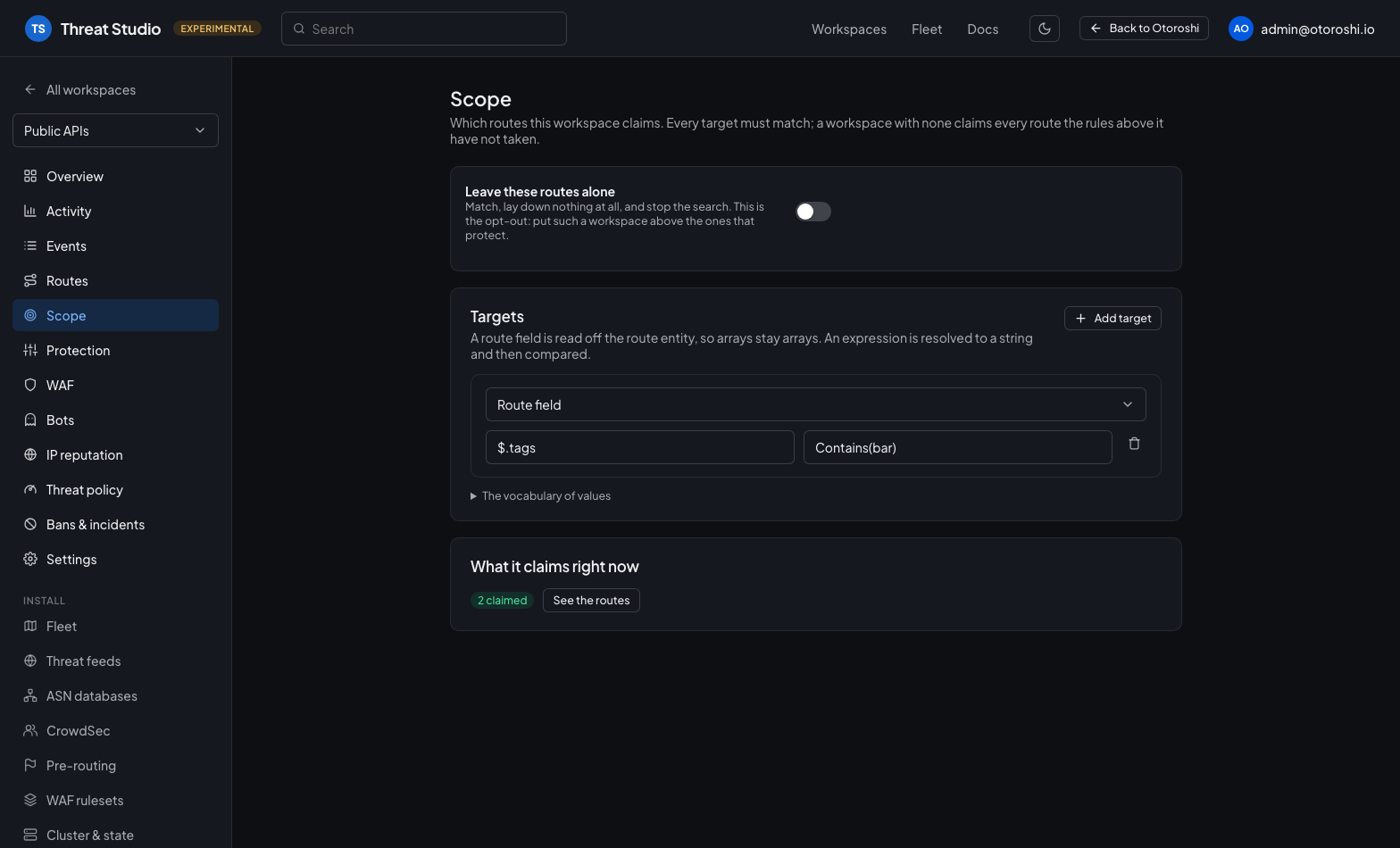Click the Pre-routing flag icon
The width and height of the screenshot is (1400, 848).
coord(30,765)
